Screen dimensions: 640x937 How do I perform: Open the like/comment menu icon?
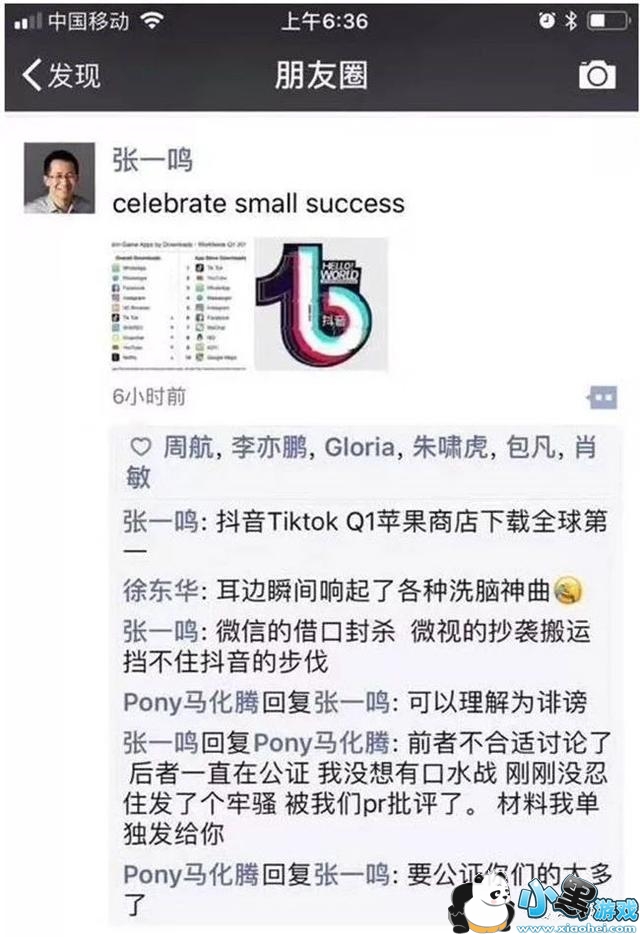(602, 397)
